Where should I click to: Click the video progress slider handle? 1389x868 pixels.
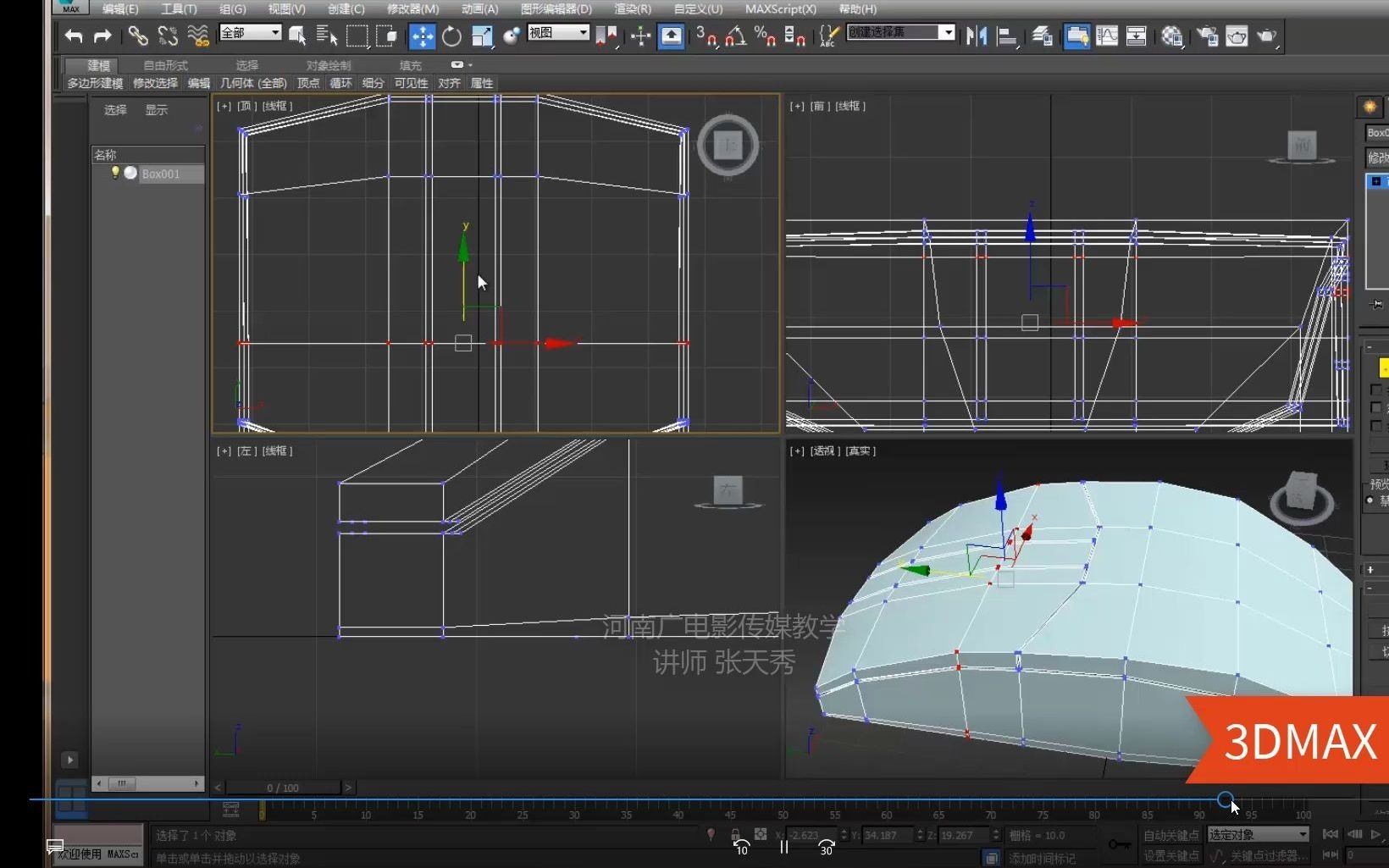pos(1225,799)
